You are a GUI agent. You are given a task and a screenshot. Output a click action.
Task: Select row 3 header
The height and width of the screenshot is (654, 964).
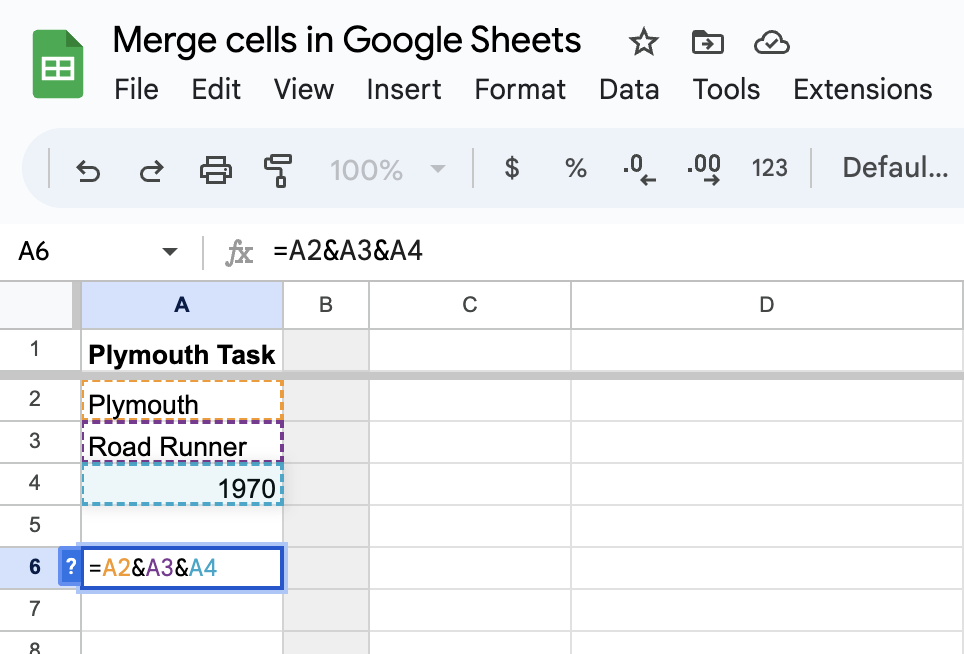pos(35,441)
